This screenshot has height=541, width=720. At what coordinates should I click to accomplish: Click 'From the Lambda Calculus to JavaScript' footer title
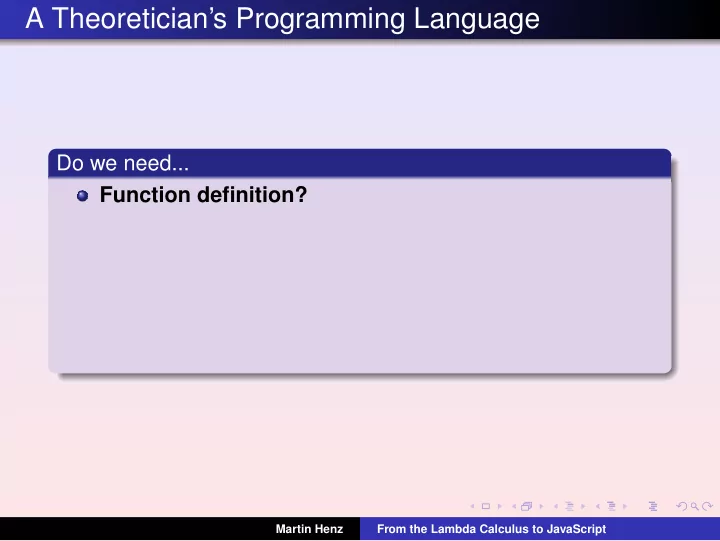click(491, 529)
